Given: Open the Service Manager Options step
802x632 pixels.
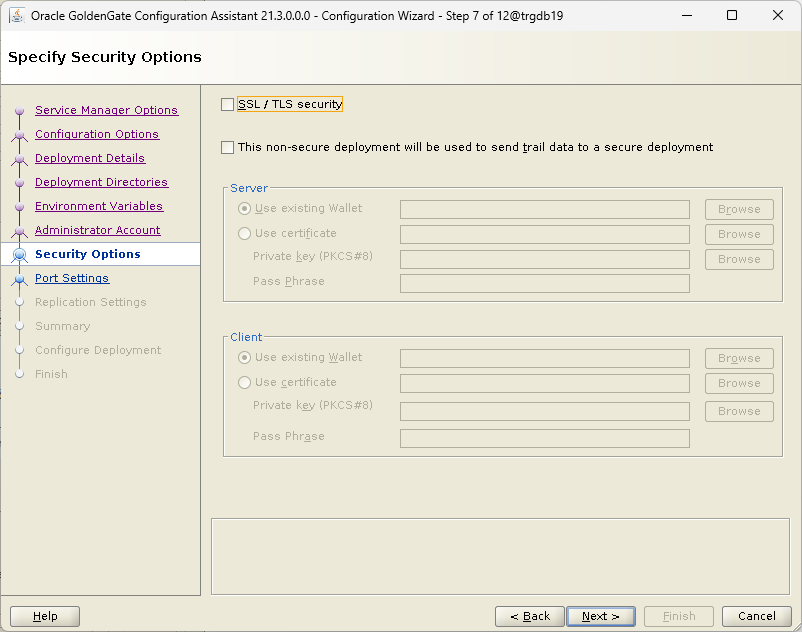Looking at the screenshot, I should (x=106, y=110).
